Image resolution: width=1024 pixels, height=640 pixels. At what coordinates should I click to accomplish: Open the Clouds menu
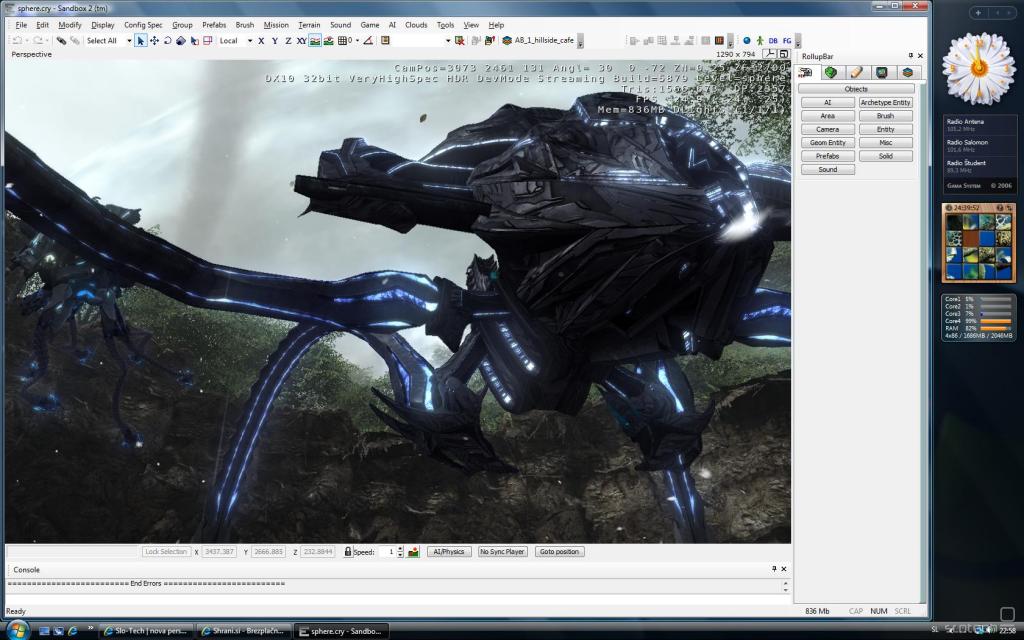(x=416, y=25)
